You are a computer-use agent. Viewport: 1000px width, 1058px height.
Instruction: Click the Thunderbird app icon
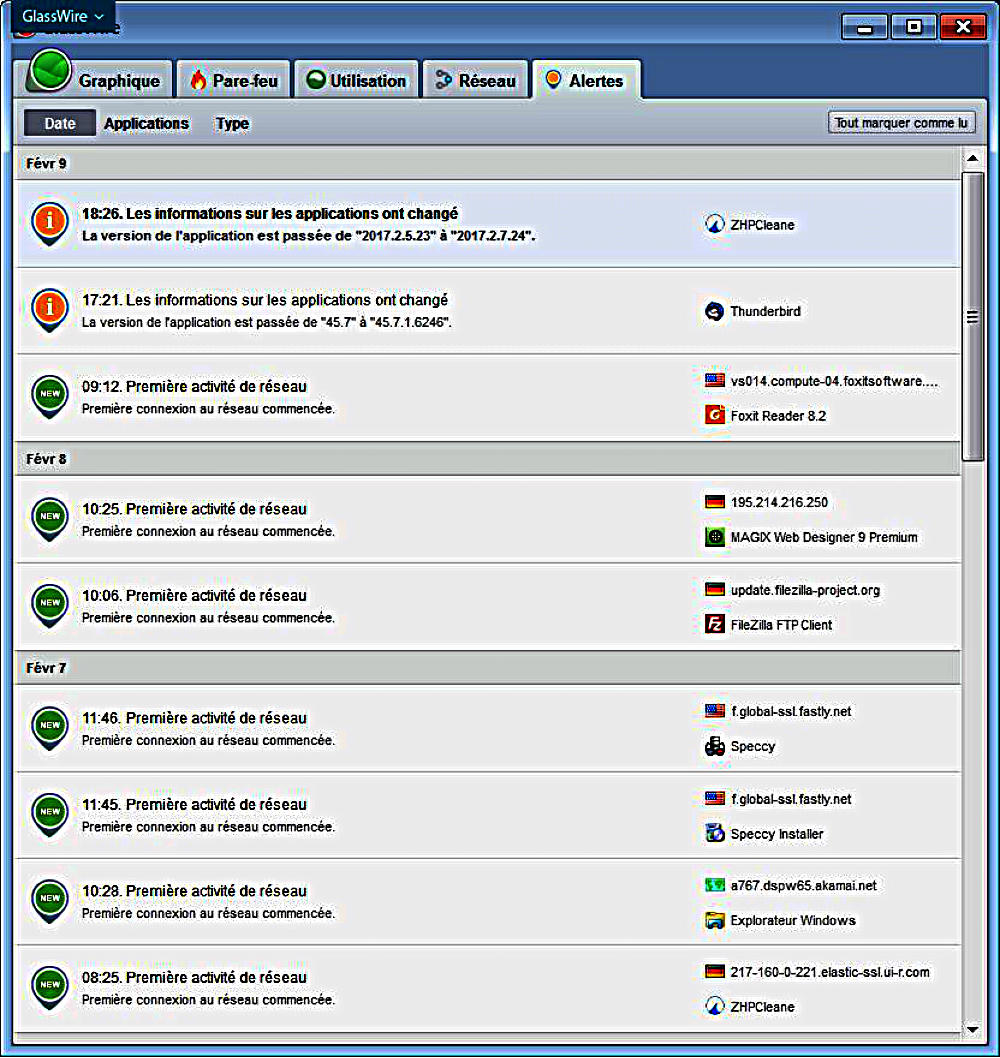715,311
